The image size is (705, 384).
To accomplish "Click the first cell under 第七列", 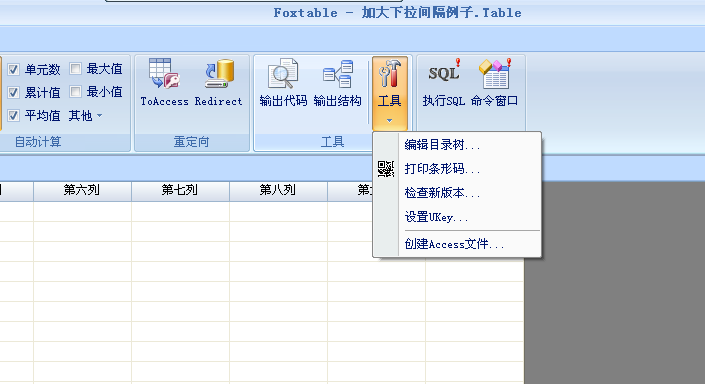I will pyautogui.click(x=180, y=211).
